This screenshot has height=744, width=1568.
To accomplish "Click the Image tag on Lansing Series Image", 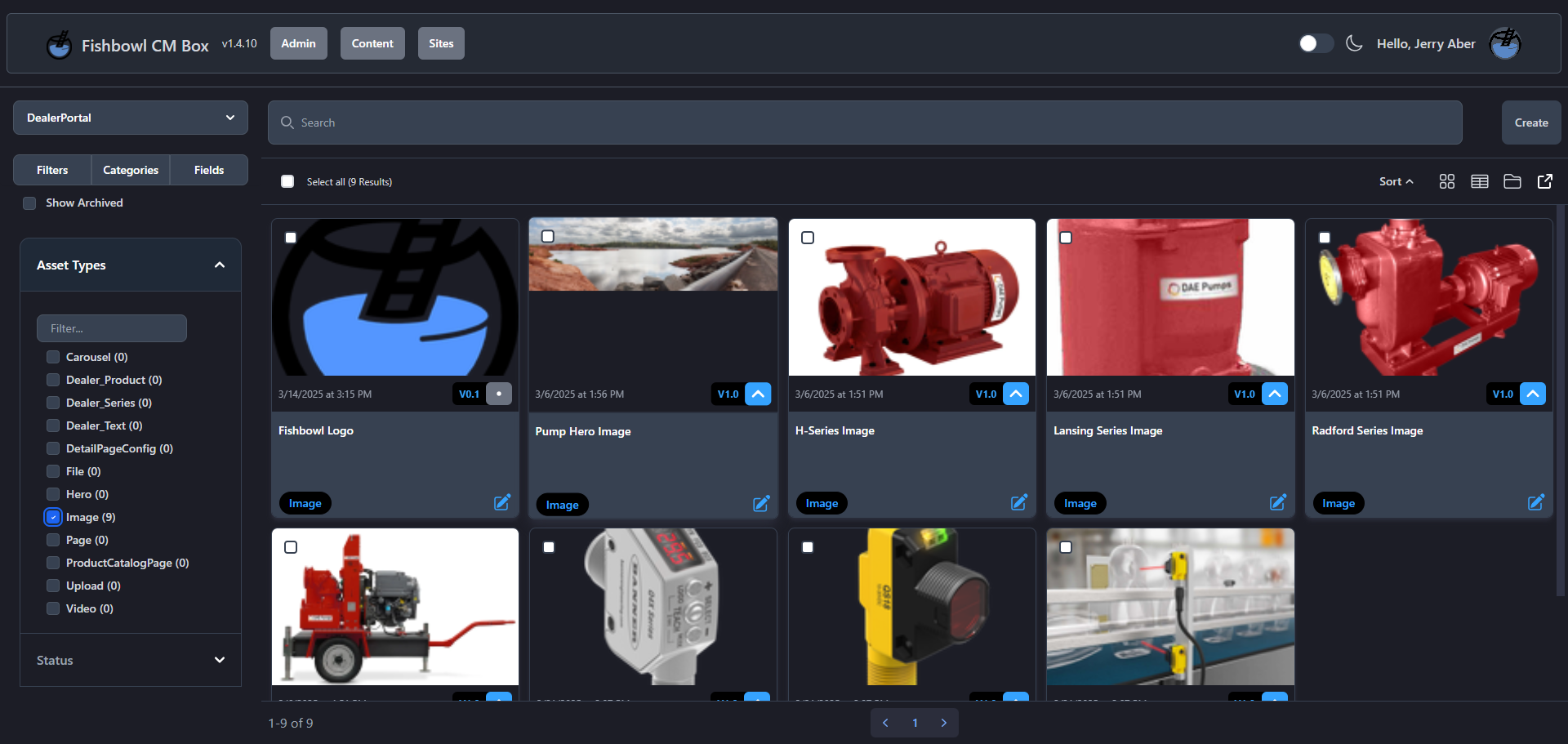I will point(1080,503).
